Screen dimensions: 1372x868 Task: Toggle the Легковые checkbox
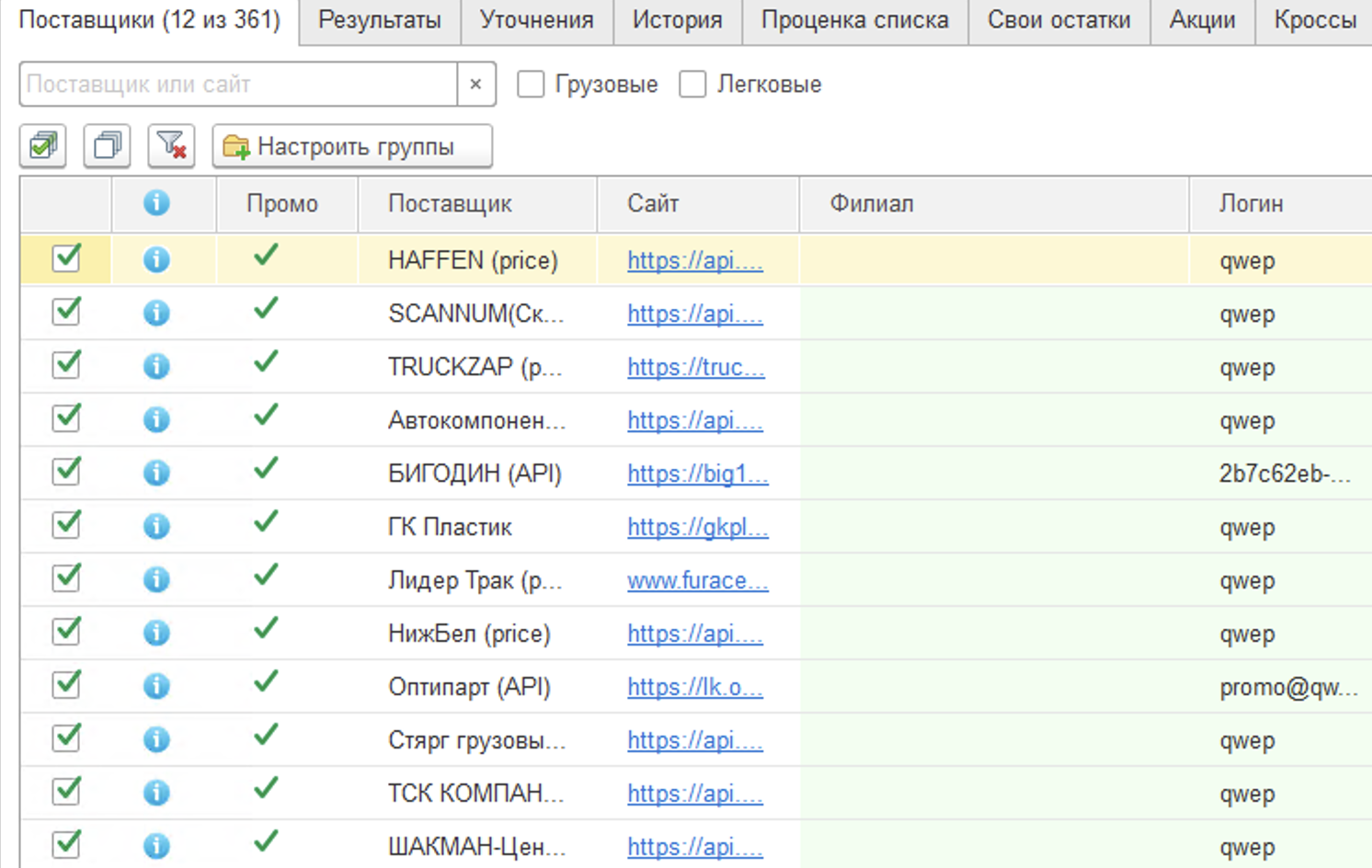tap(692, 85)
